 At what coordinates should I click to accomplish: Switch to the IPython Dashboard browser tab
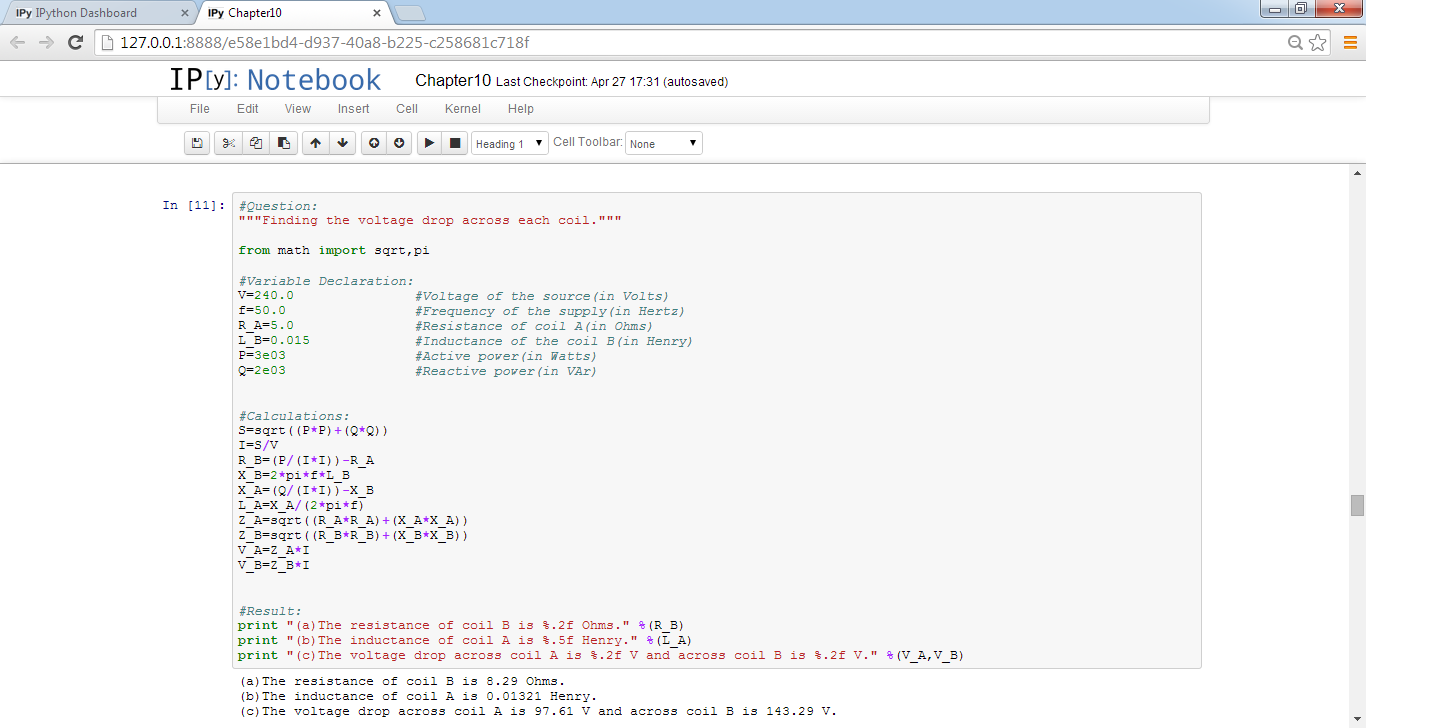pyautogui.click(x=95, y=13)
